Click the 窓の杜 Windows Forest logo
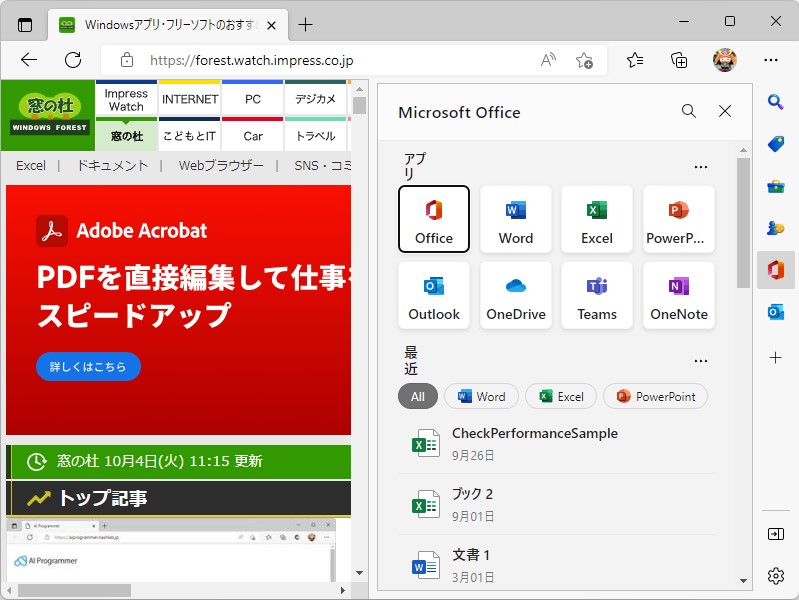The image size is (799, 600). pyautogui.click(x=48, y=115)
